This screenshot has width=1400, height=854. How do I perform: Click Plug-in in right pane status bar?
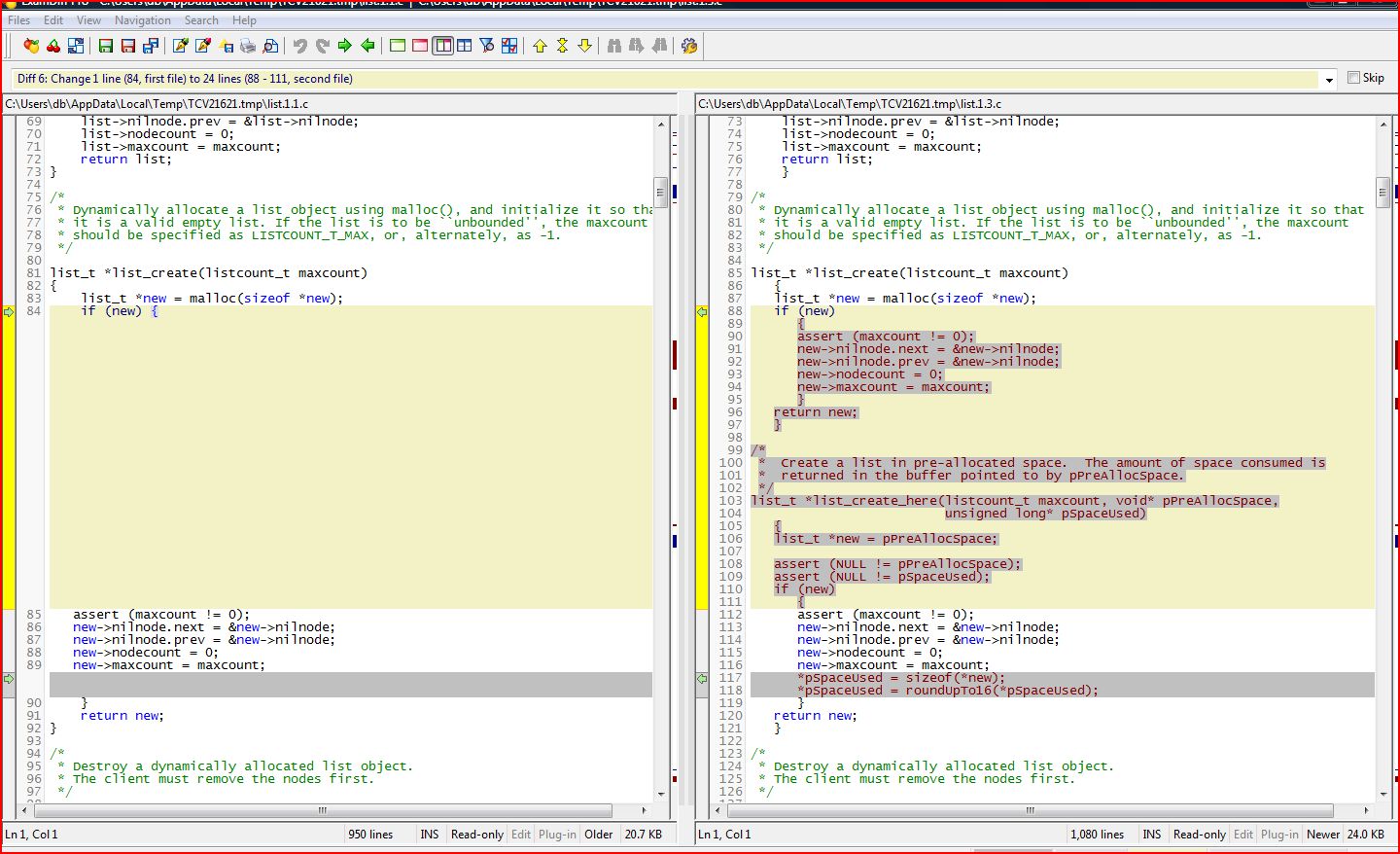1279,835
